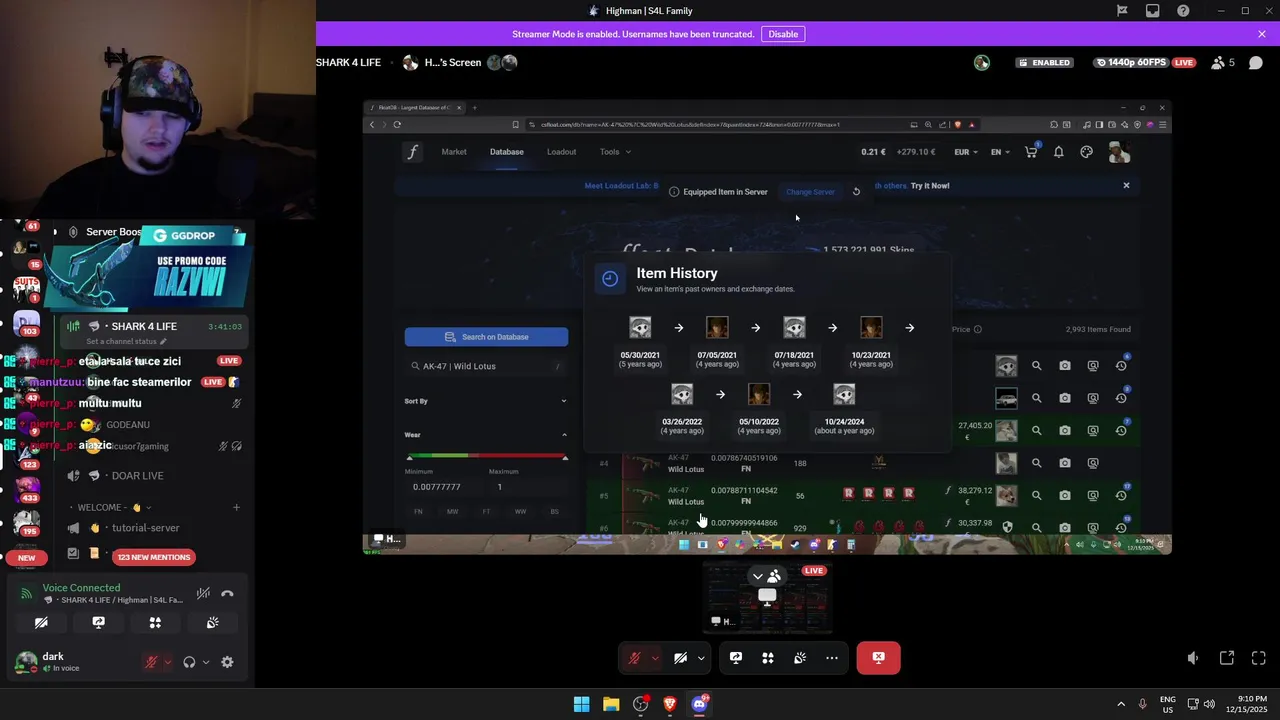Viewport: 1280px width, 720px height.
Task: Open Database tab in streamed browser
Action: [506, 152]
